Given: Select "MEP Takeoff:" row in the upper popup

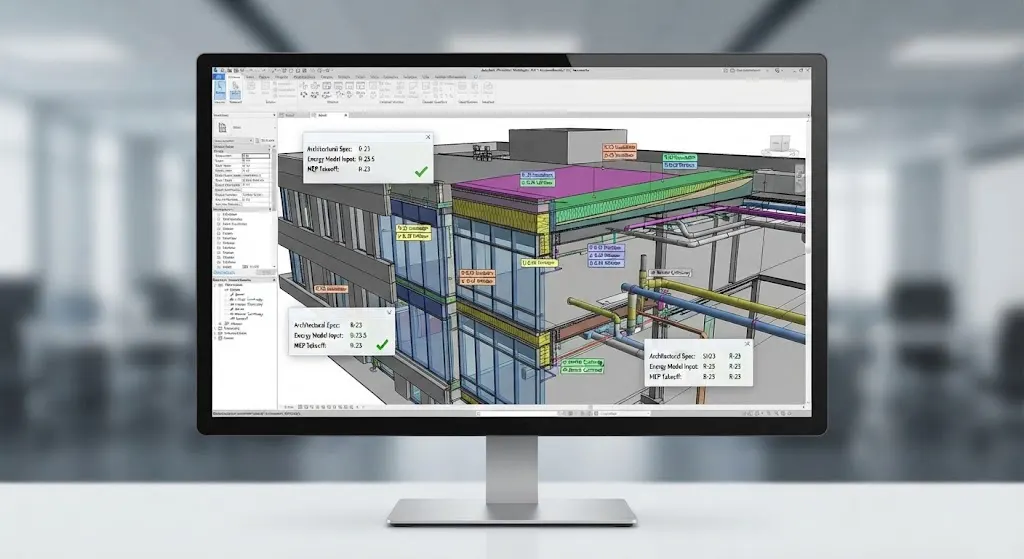Looking at the screenshot, I should (x=338, y=168).
